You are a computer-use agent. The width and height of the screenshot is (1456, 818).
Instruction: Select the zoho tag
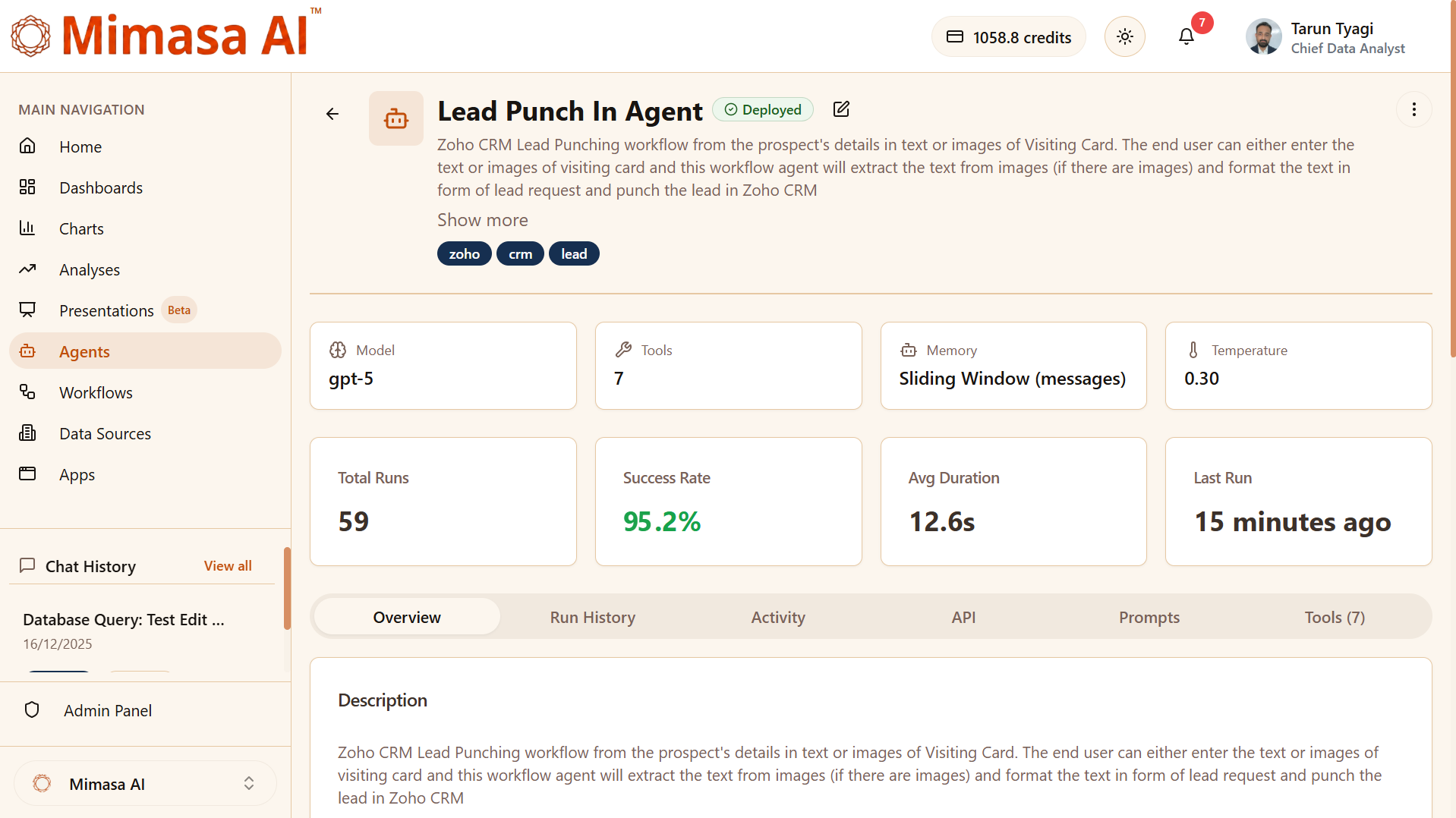tap(465, 254)
